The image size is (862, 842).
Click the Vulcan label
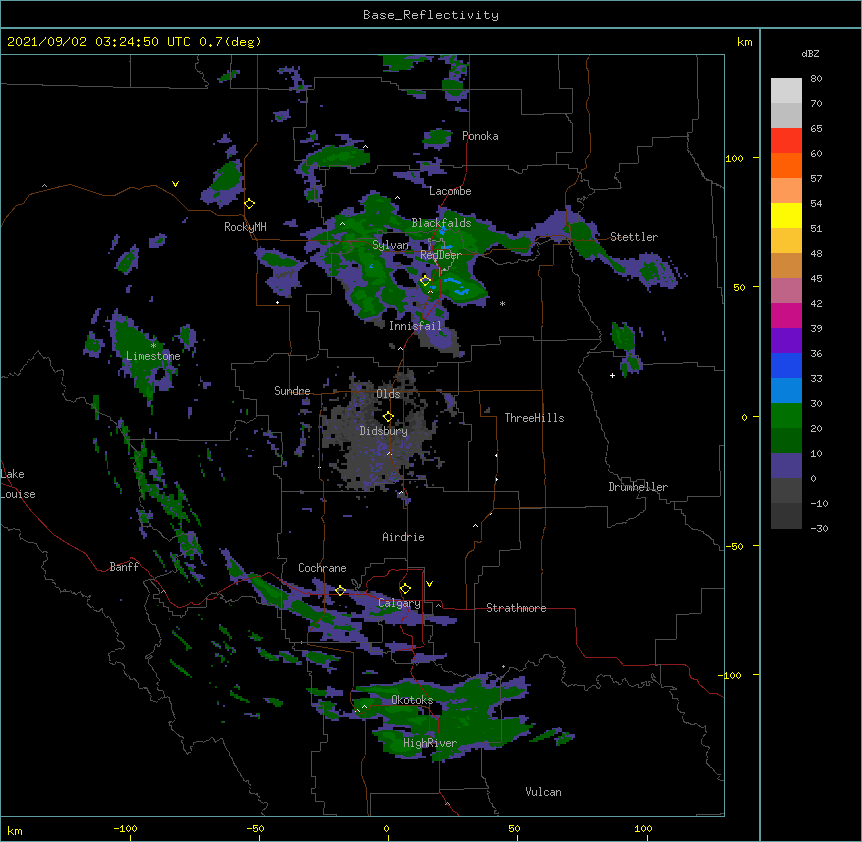point(543,792)
